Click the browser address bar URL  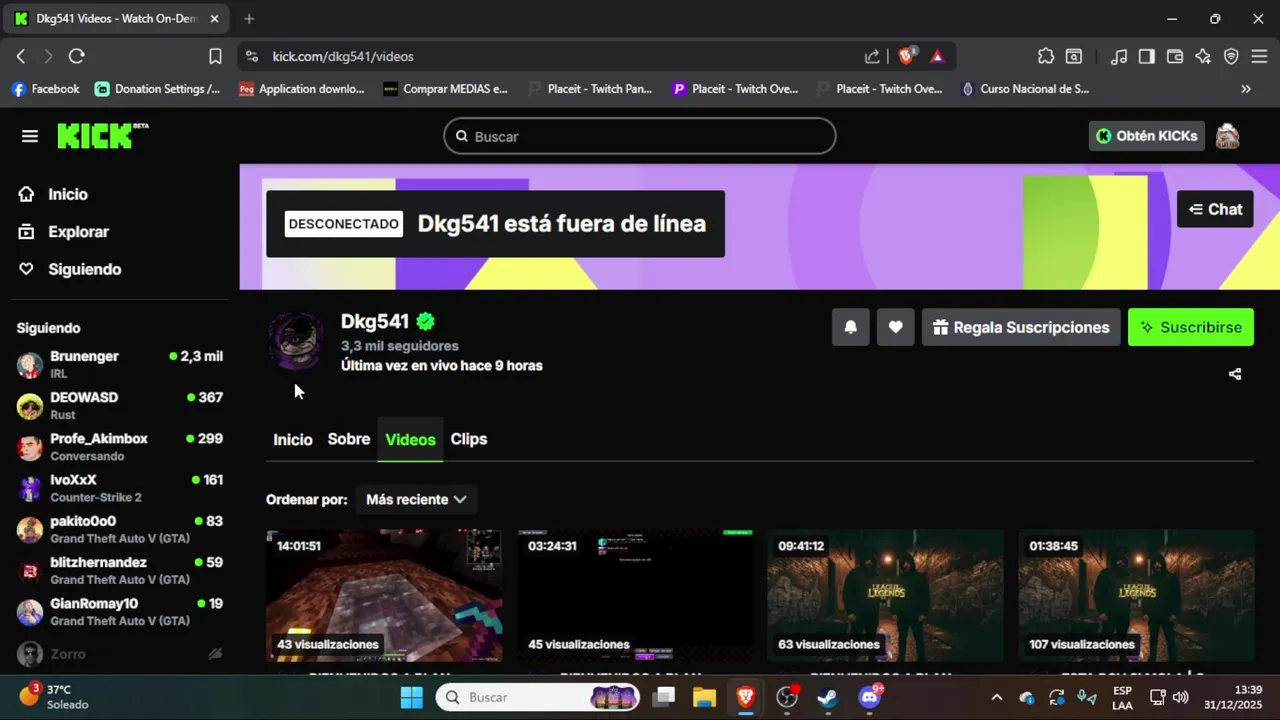[343, 57]
